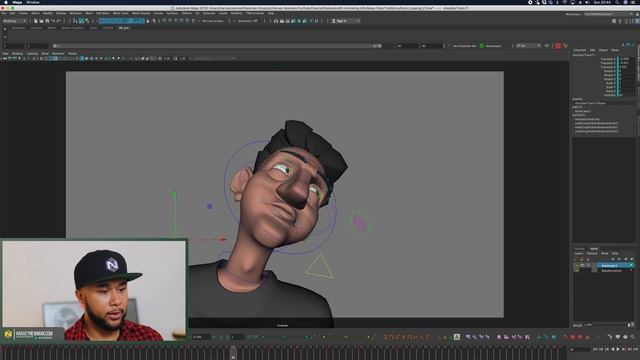Open Render Settings icon
Image resolution: width=640 pixels, height=360 pixels.
(293, 21)
